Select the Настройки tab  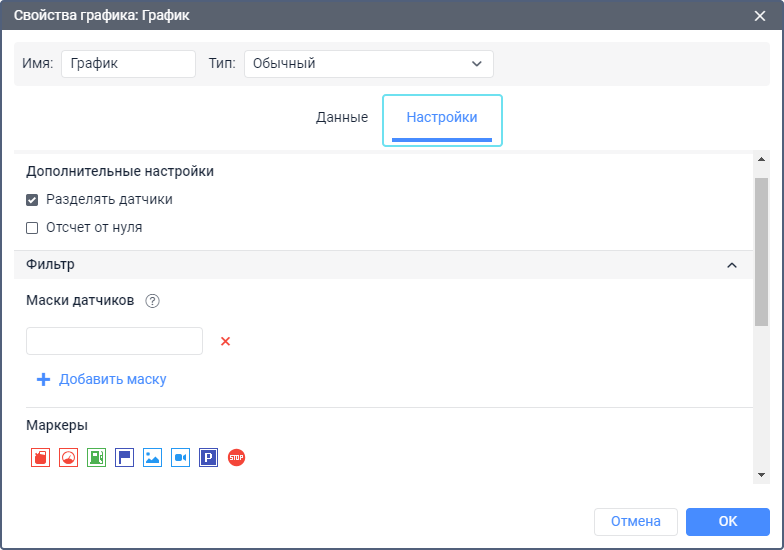tap(442, 117)
